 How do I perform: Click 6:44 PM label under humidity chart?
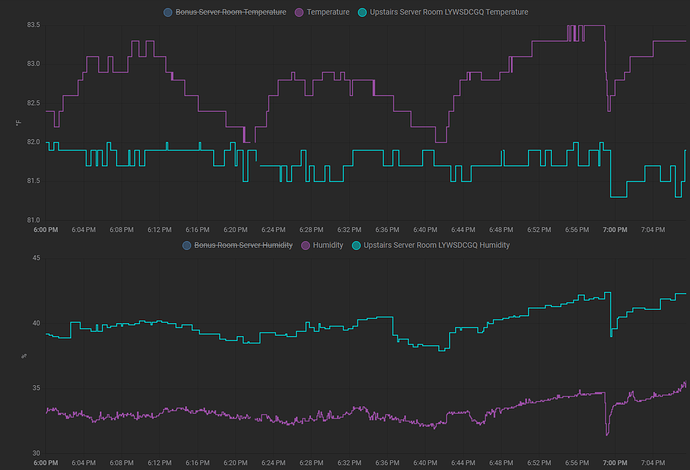click(x=463, y=463)
